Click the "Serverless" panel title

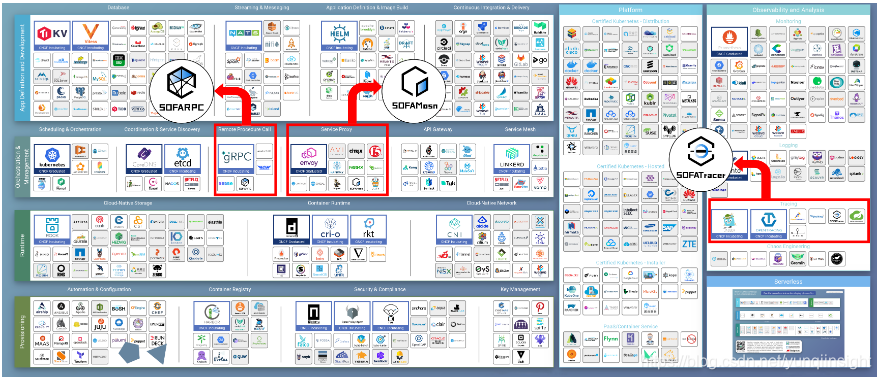tap(788, 281)
